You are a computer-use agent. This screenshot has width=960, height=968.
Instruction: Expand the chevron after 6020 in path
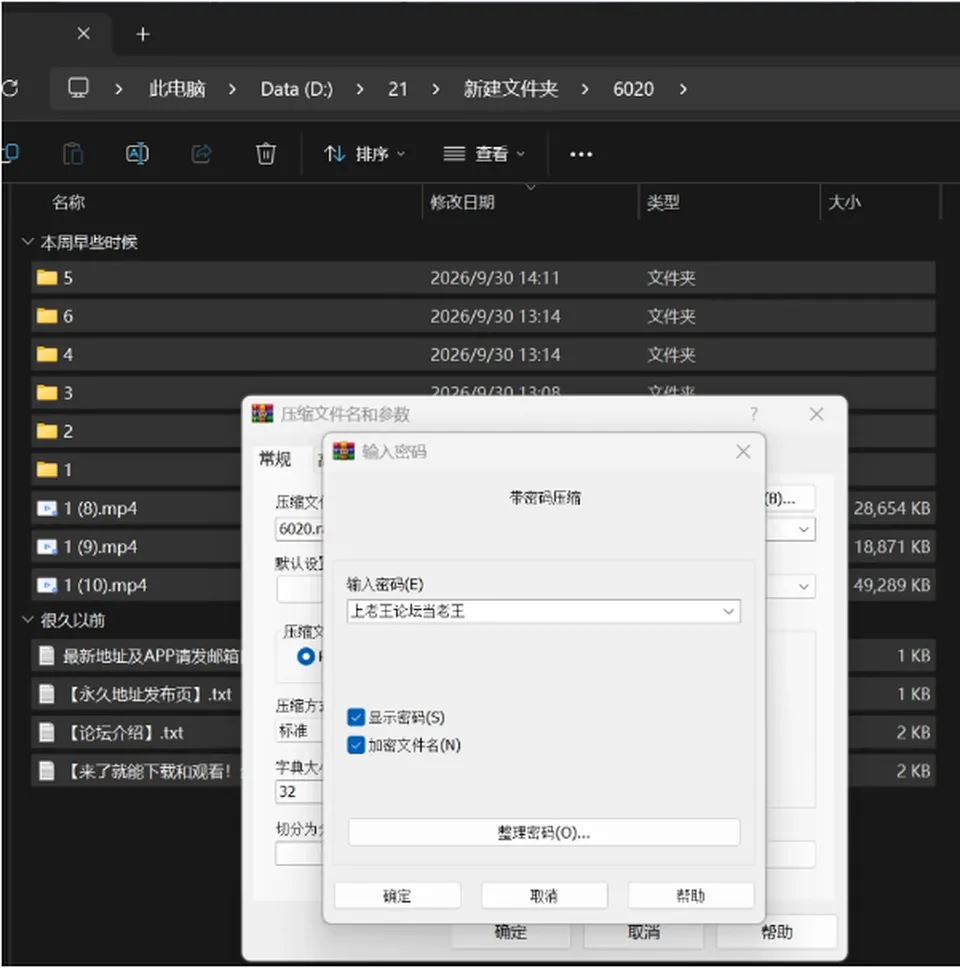click(683, 89)
